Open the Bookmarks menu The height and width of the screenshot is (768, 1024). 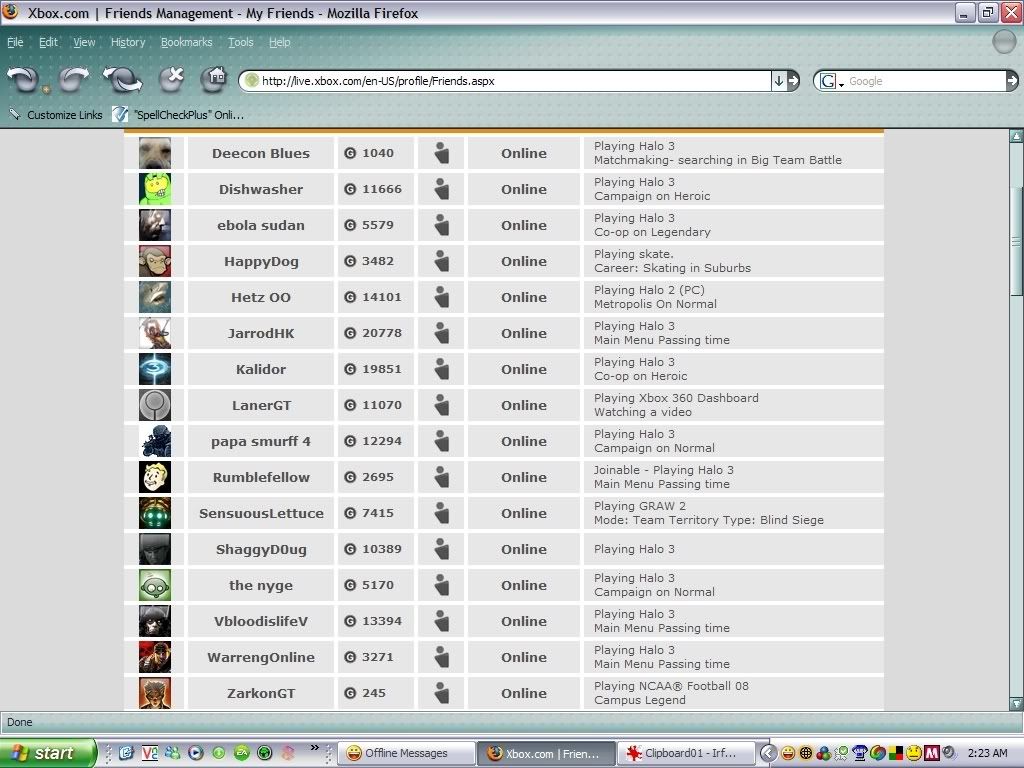[187, 42]
